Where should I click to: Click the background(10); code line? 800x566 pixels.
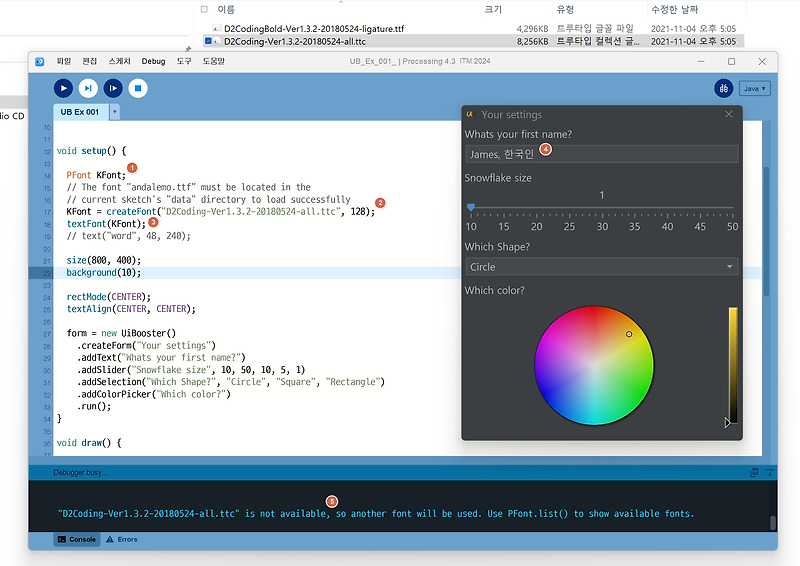[x=104, y=273]
